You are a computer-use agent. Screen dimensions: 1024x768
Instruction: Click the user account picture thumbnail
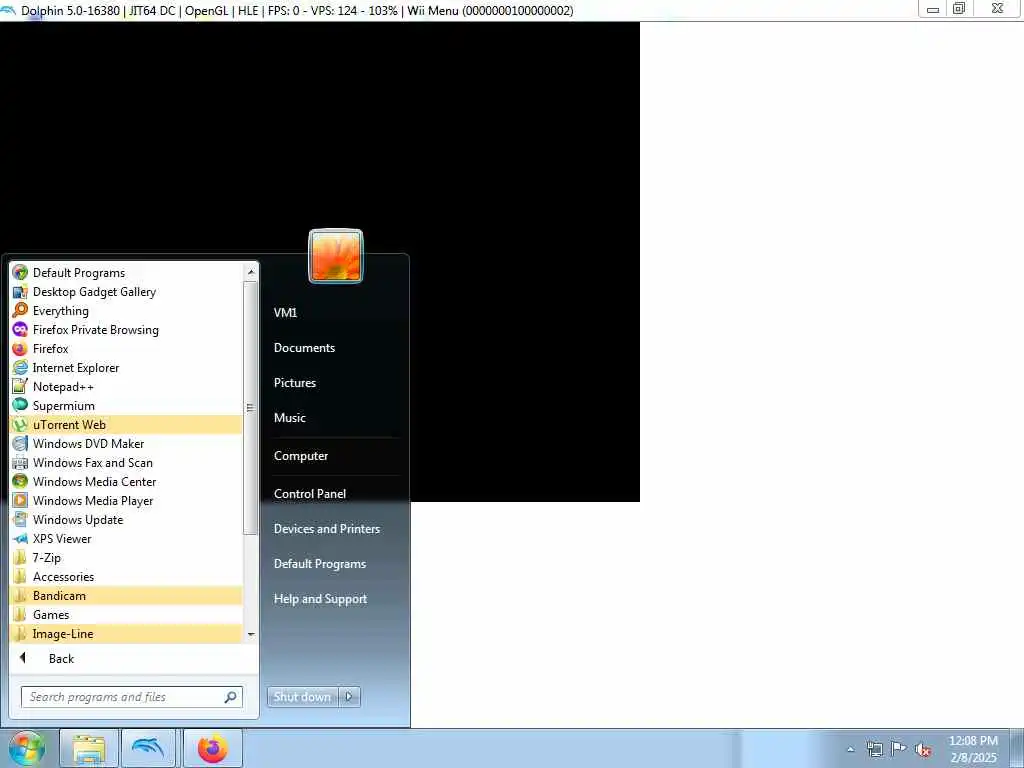[x=336, y=255]
